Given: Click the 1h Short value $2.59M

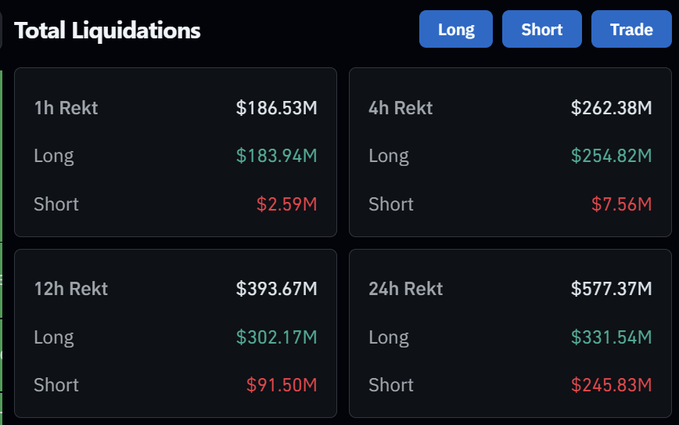Looking at the screenshot, I should [287, 204].
